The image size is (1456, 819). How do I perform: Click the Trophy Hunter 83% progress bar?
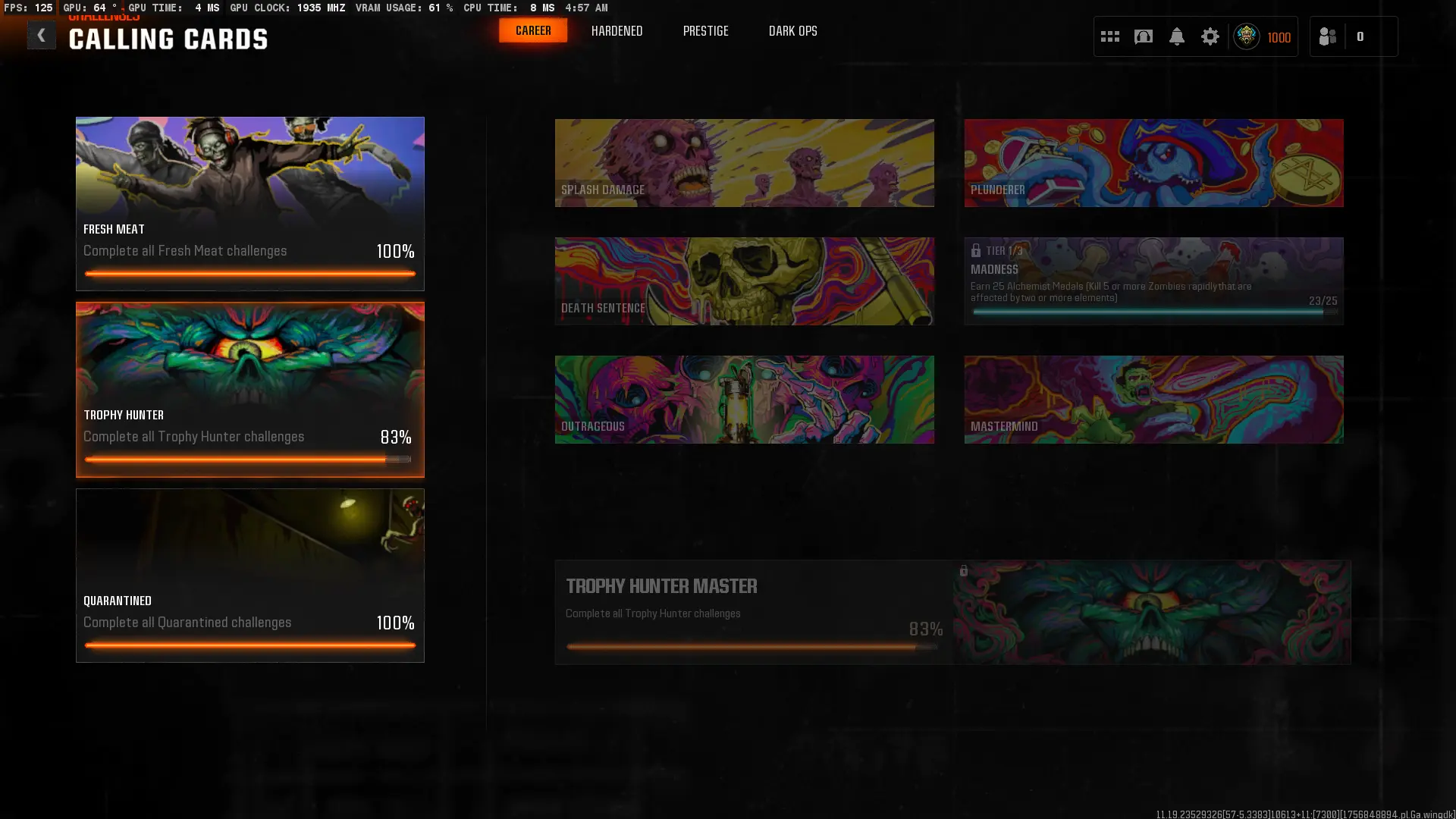click(x=248, y=460)
